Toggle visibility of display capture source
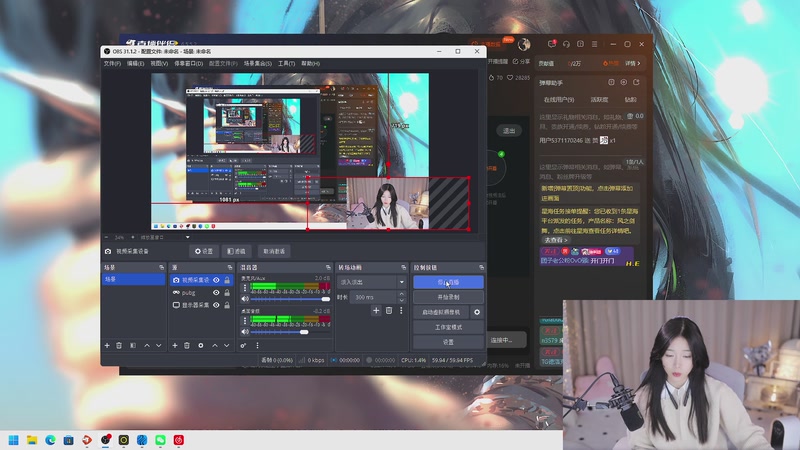 [216, 305]
